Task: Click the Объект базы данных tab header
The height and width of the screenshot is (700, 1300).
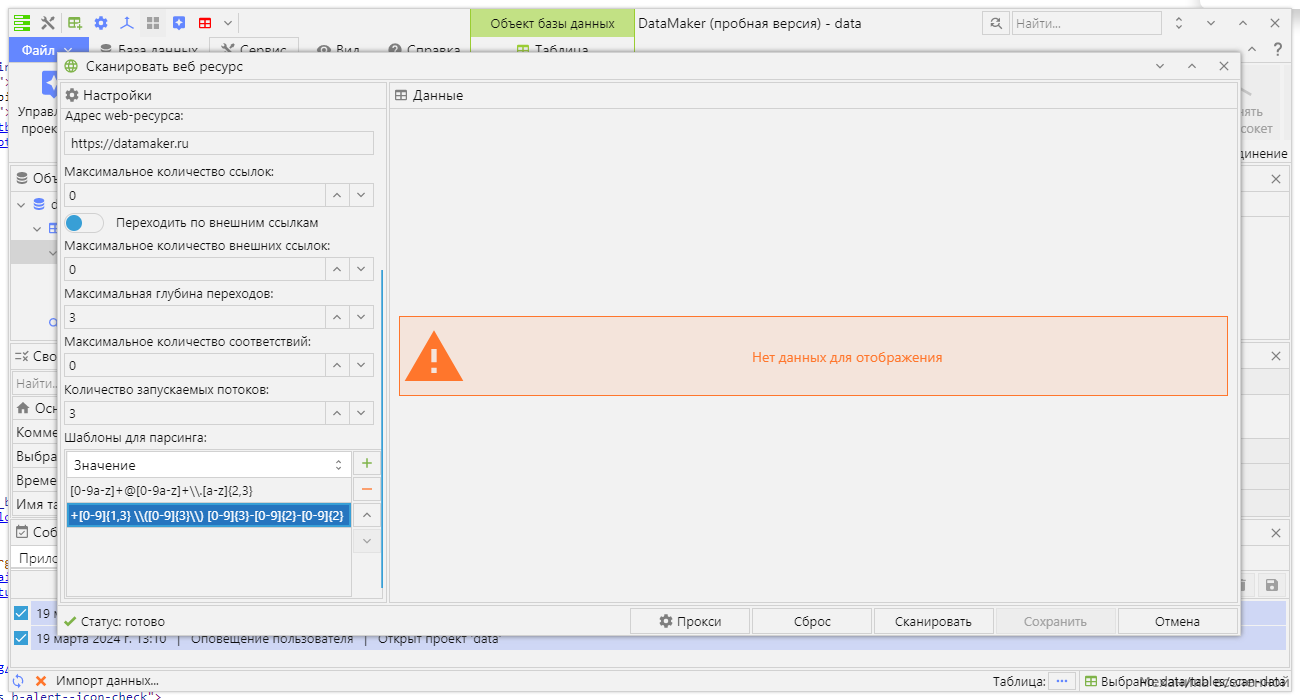Action: coord(552,23)
